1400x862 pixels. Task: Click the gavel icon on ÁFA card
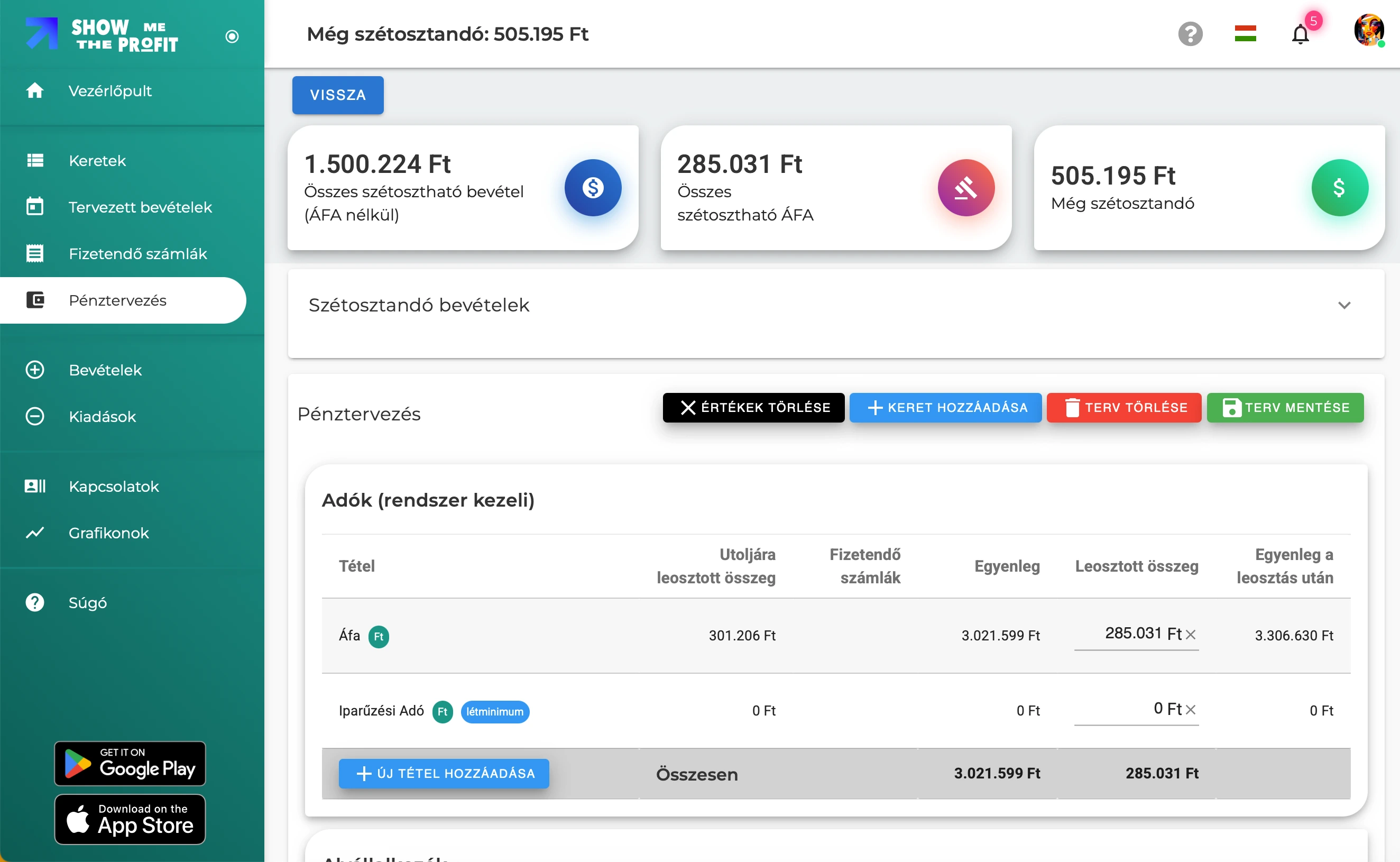966,188
